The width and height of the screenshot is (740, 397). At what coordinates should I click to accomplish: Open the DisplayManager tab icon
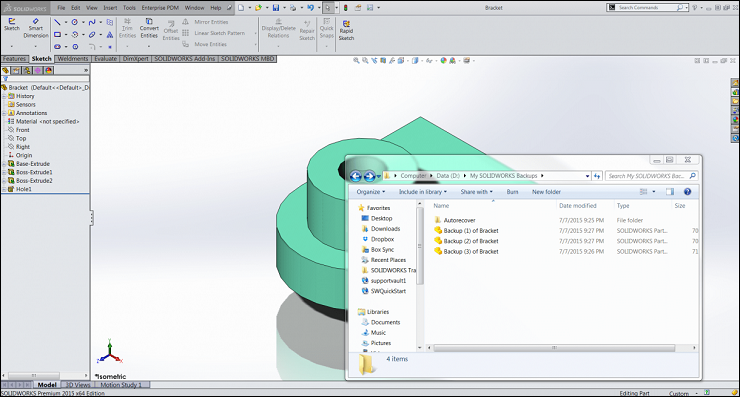49,70
